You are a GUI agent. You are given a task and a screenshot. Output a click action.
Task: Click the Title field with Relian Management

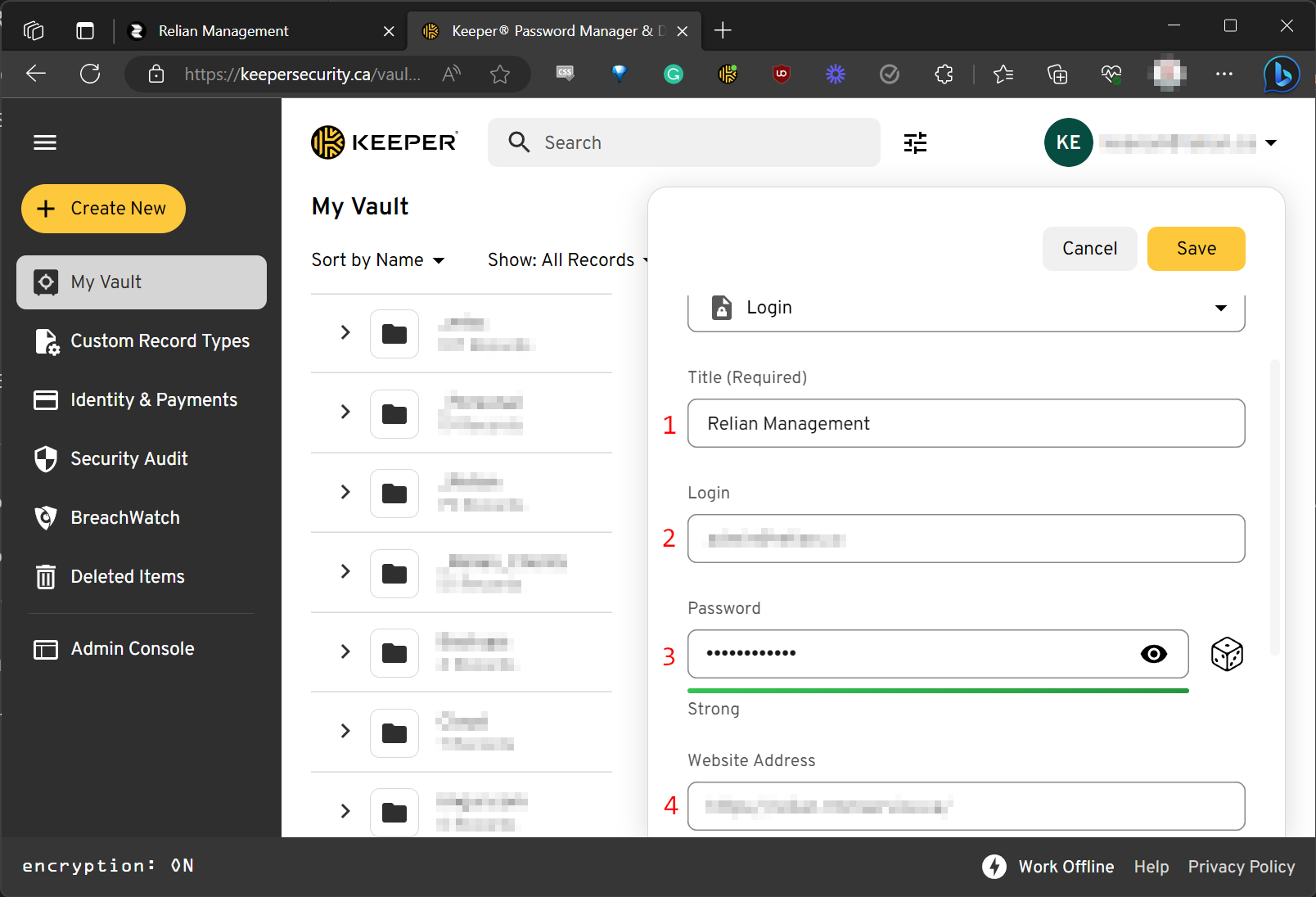966,423
